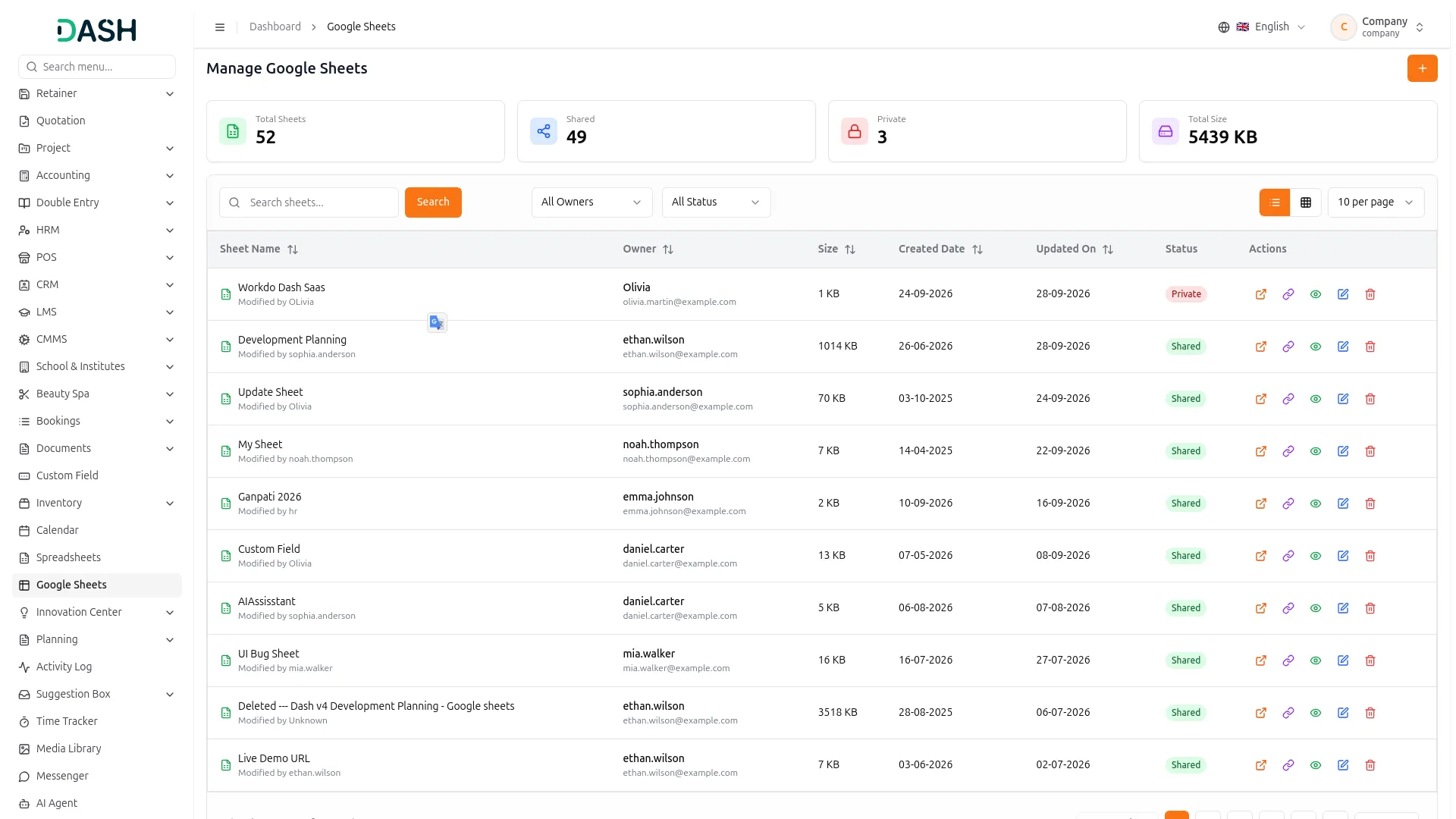
Task: View the Custom Field sheet
Action: point(1316,556)
